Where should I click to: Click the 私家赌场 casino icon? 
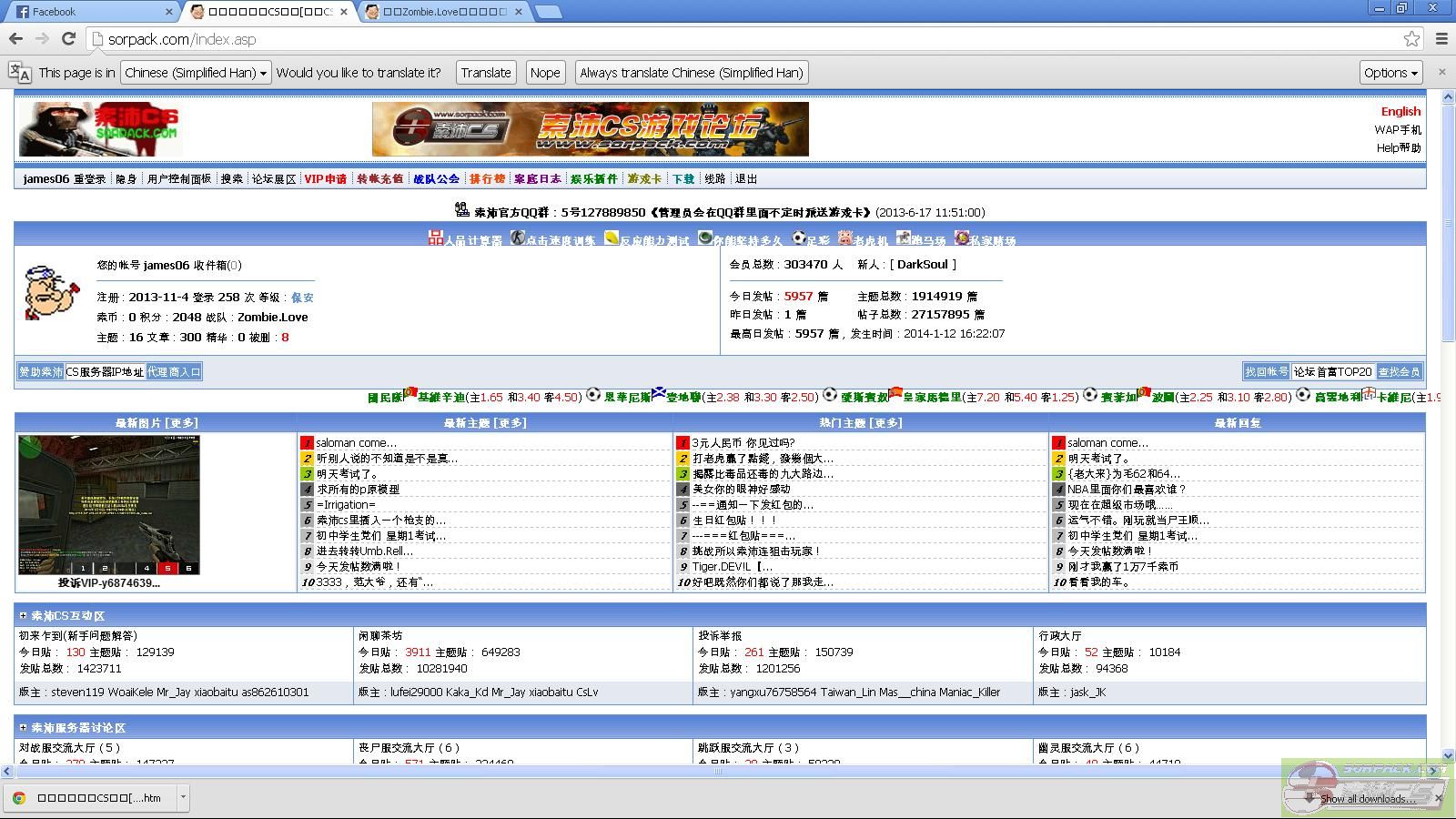[962, 238]
